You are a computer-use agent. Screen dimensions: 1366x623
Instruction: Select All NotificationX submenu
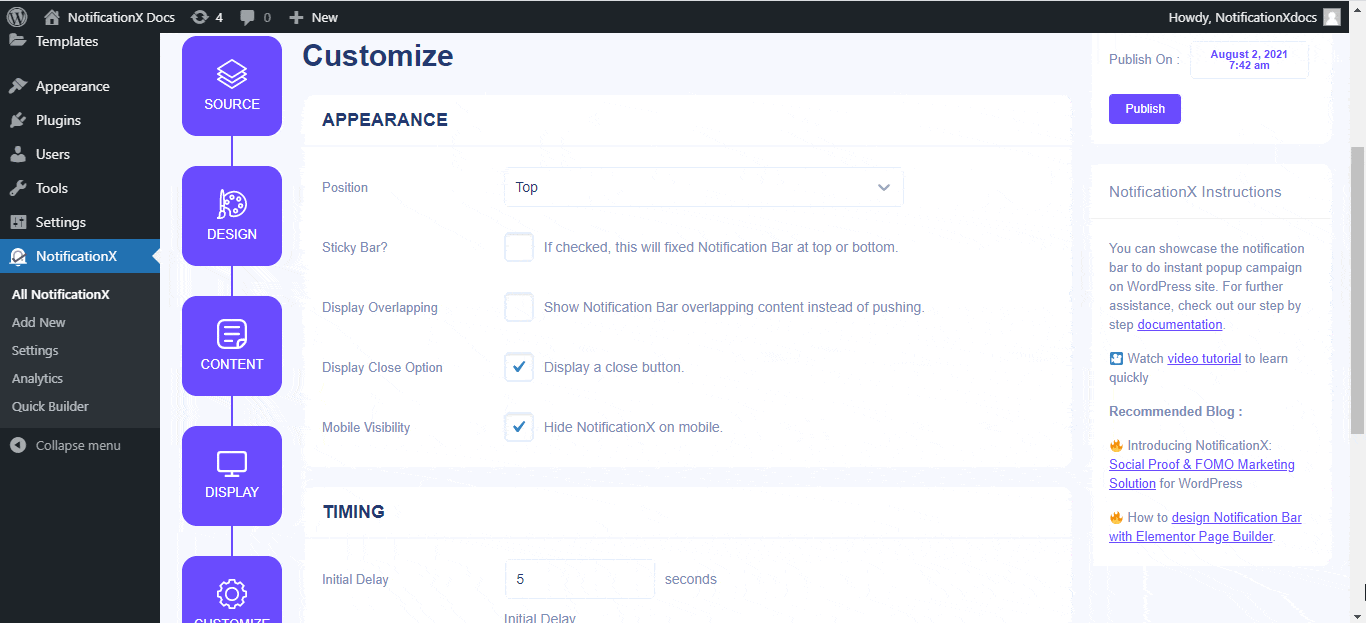coord(61,294)
